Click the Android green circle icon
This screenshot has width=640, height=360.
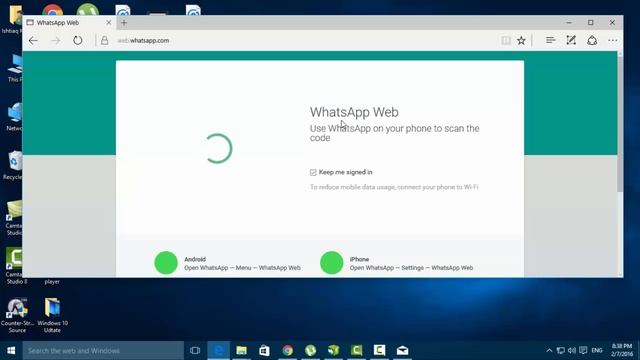click(x=166, y=263)
